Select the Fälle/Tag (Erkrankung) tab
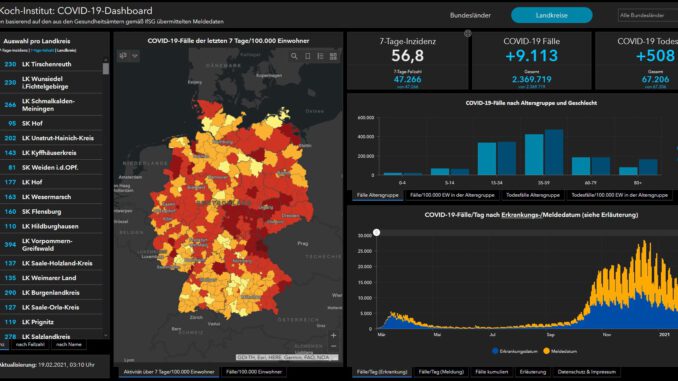678x381 pixels. coord(382,372)
